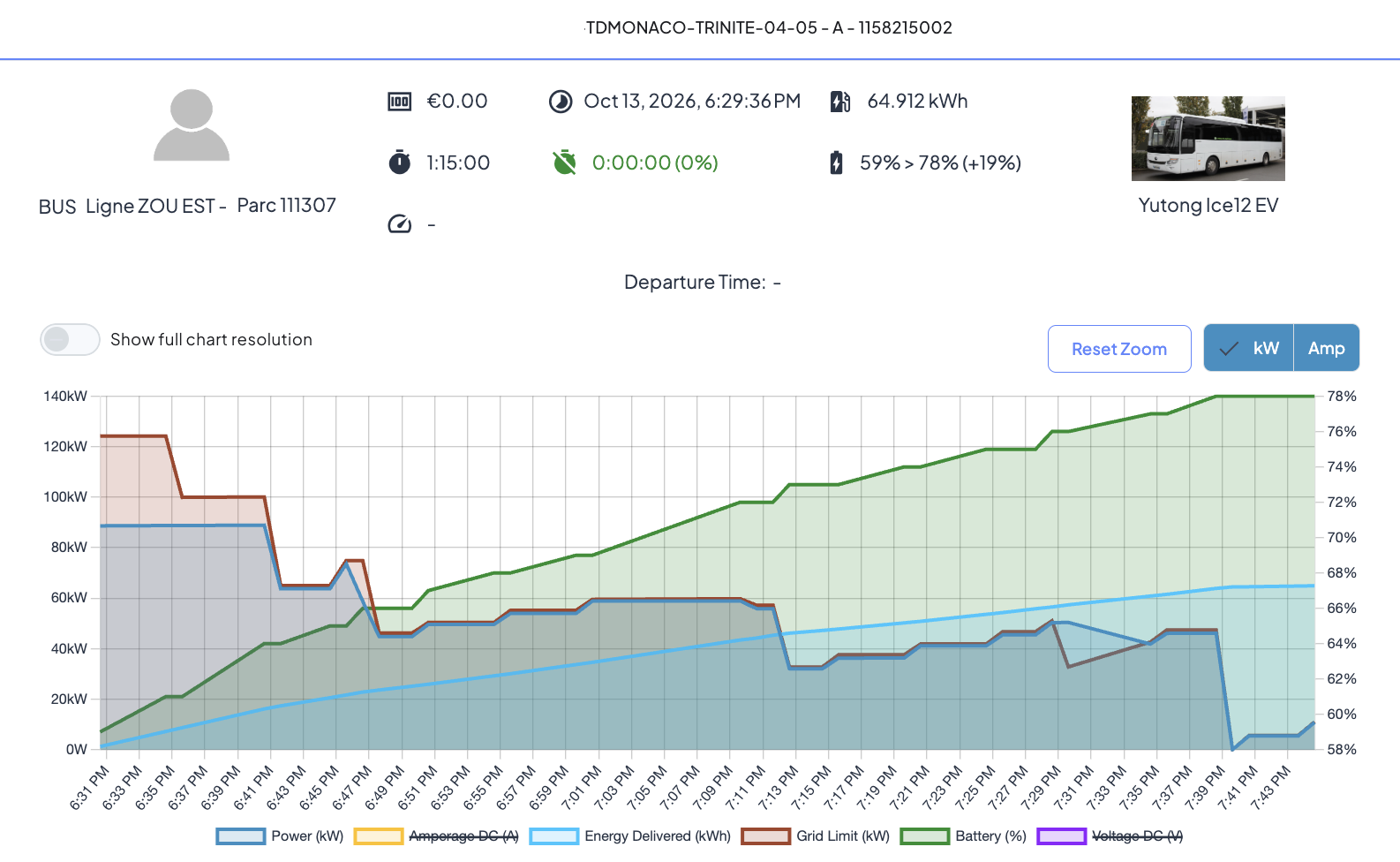Click the Oct 13, 2026, 6:29:36 PM timestamp
Viewport: 1400px width, 862px height.
point(692,102)
